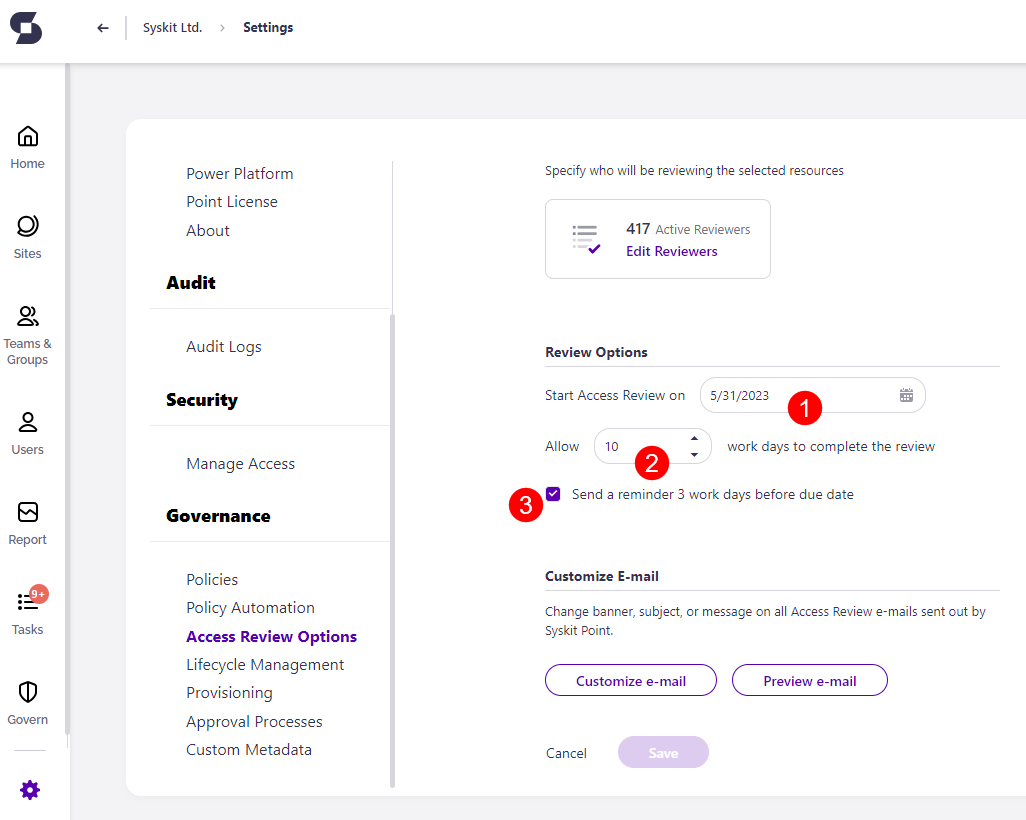Decrease work days using the down stepper
1026x820 pixels.
click(695, 454)
